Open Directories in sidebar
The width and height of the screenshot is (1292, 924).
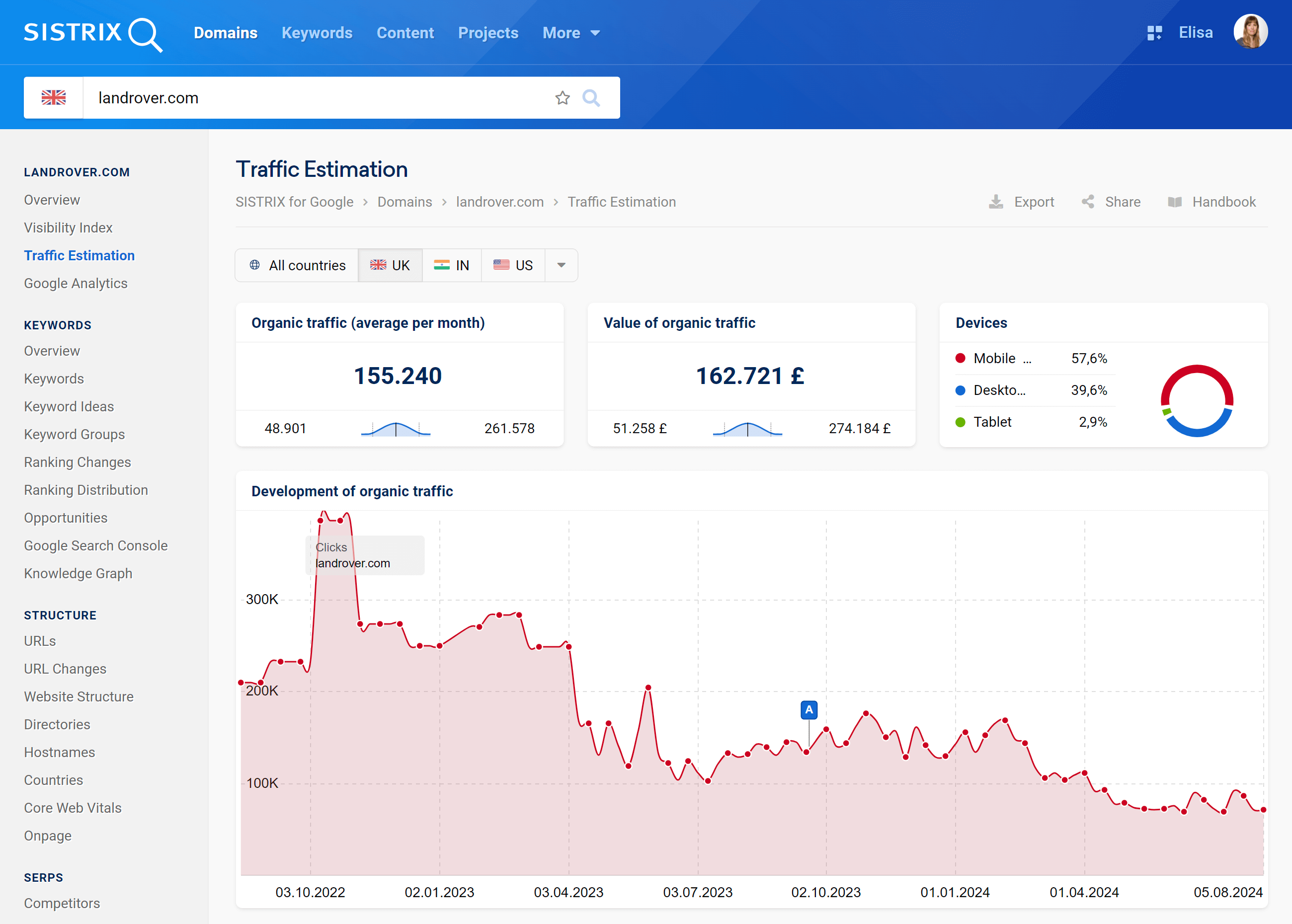tap(57, 725)
